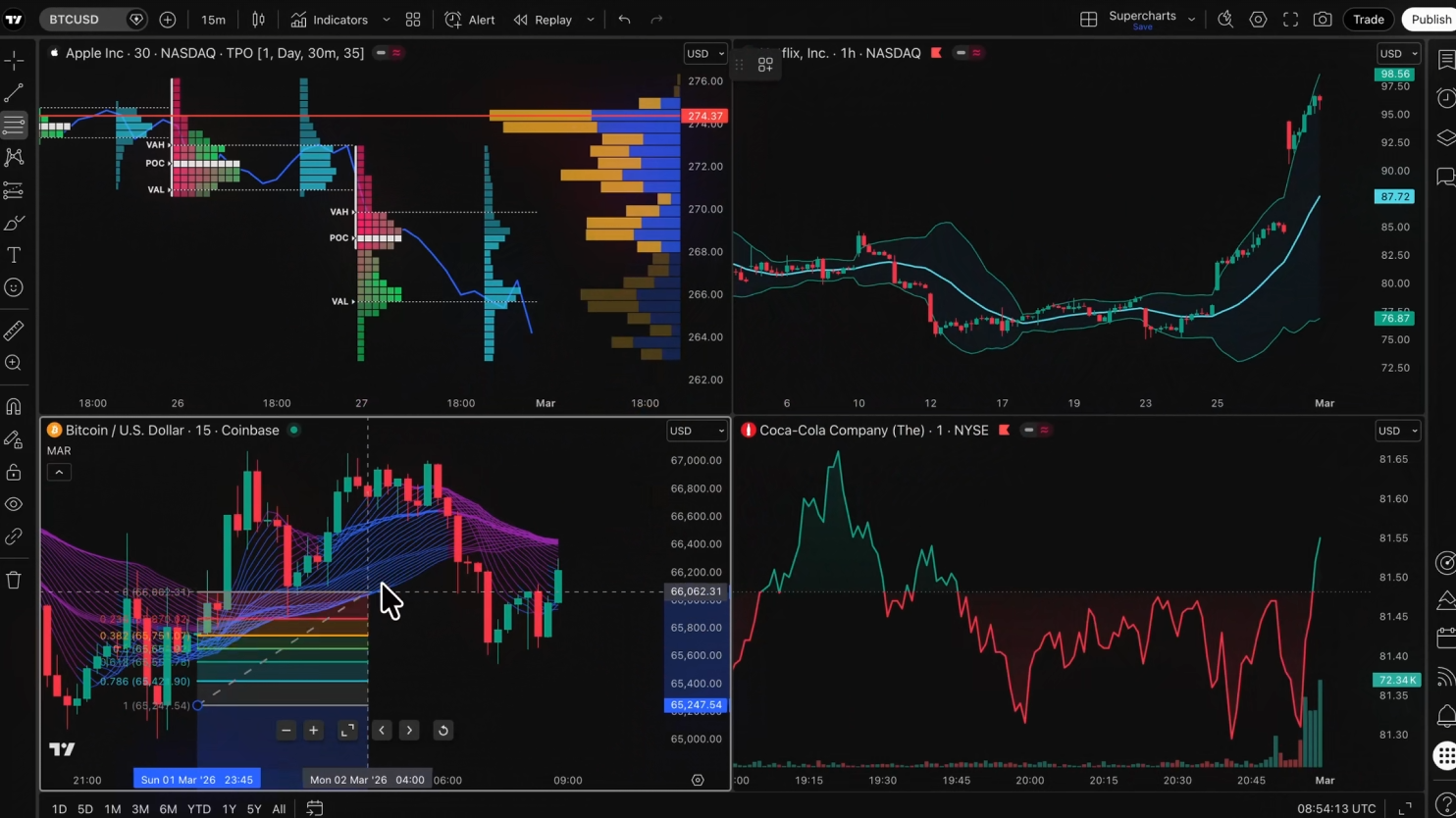1456x818 pixels.
Task: Create an Alert from the top toolbar
Action: pyautogui.click(x=470, y=20)
